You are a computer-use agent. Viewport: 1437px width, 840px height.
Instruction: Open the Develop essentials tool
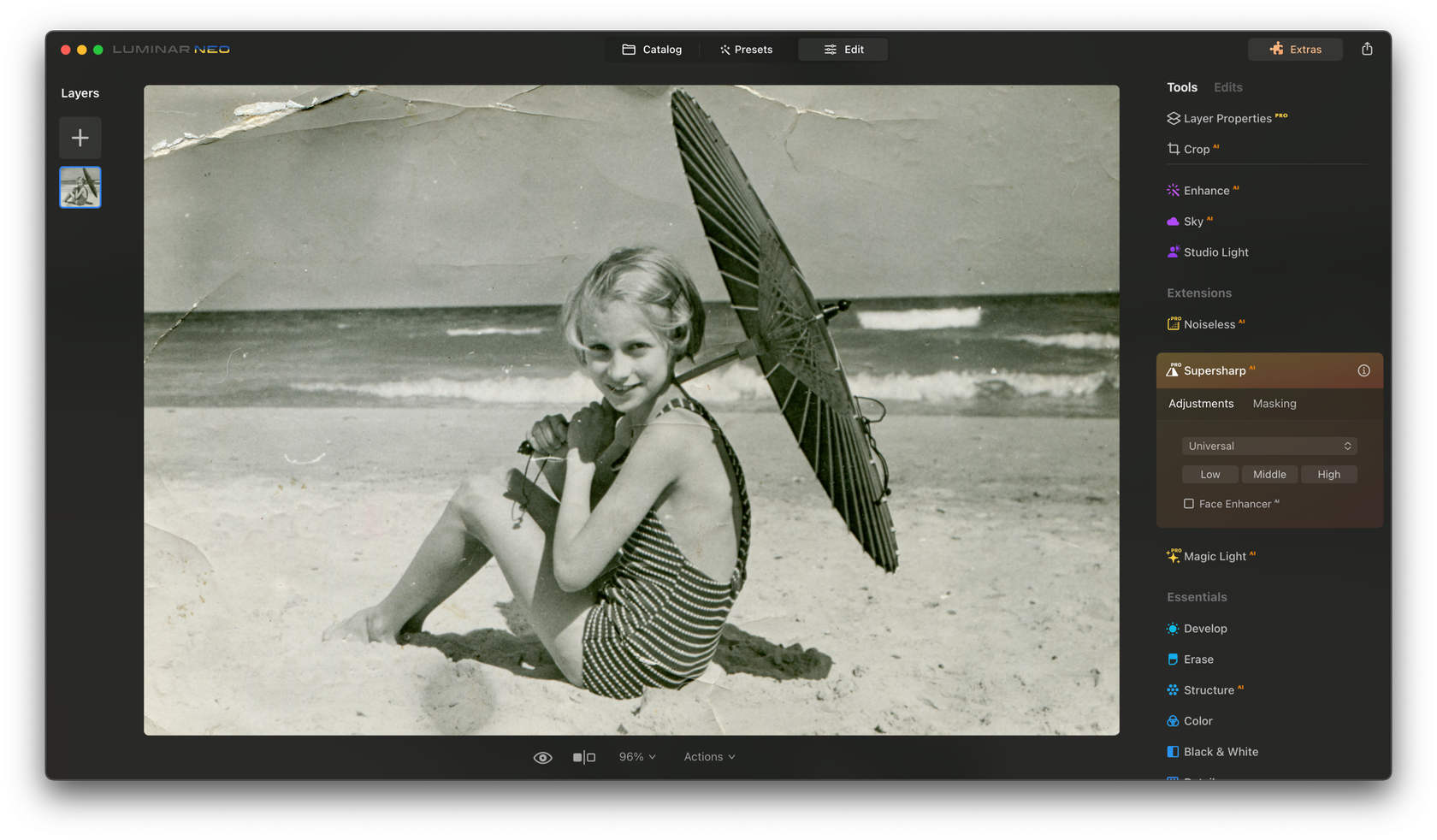pos(1205,628)
